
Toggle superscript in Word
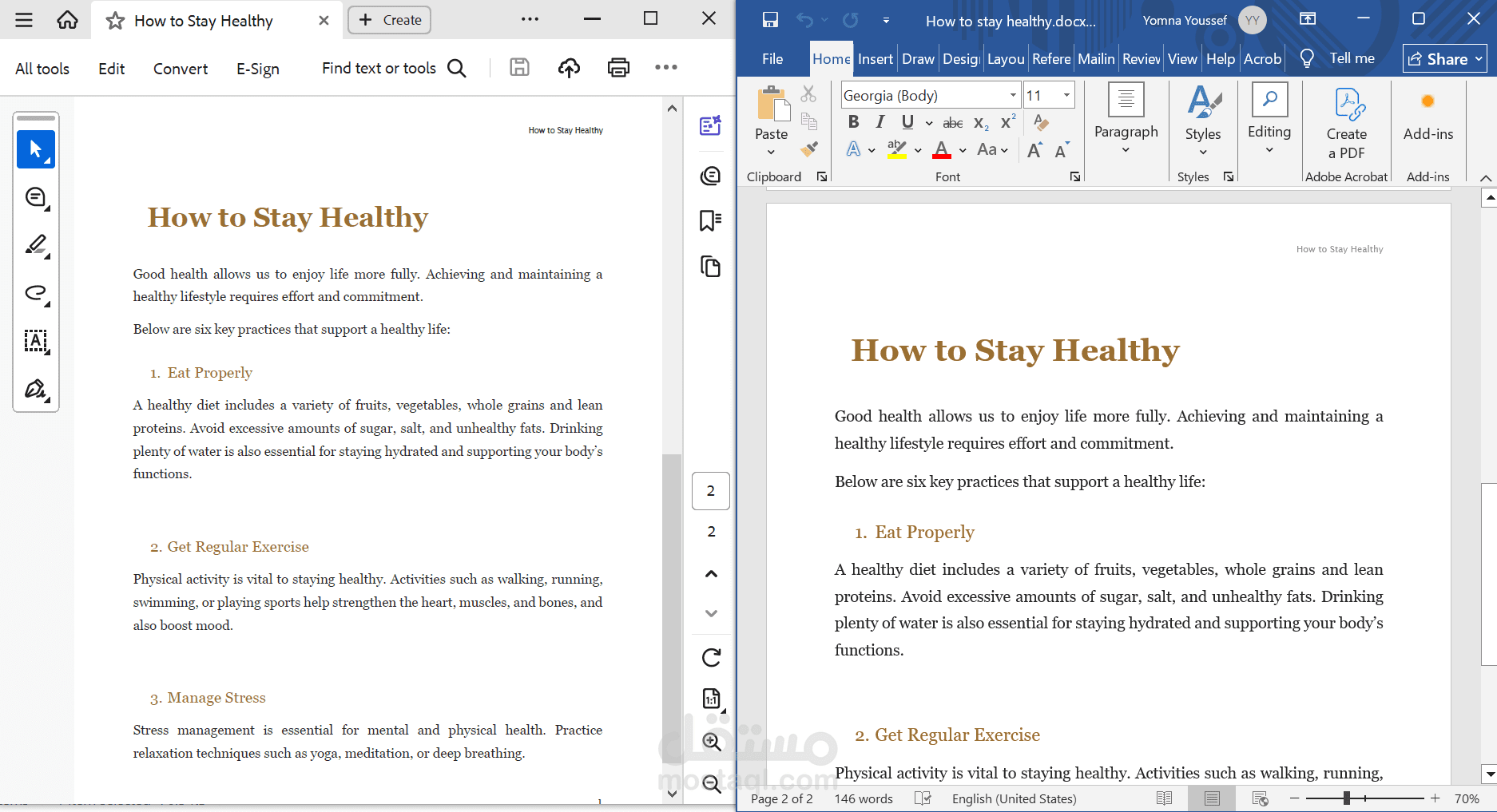pyautogui.click(x=1008, y=122)
